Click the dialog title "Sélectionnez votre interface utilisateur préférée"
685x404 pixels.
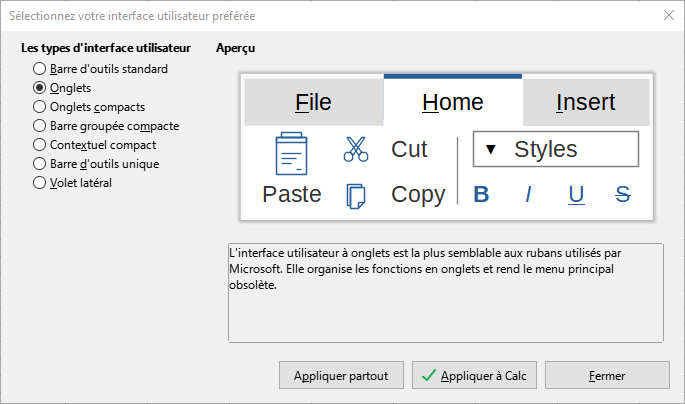(132, 16)
